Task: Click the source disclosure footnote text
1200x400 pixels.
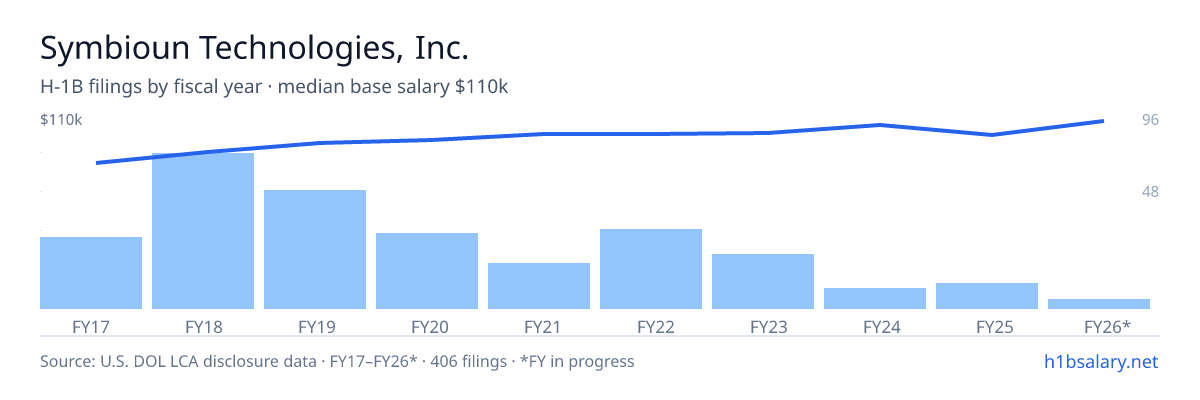Action: [337, 361]
